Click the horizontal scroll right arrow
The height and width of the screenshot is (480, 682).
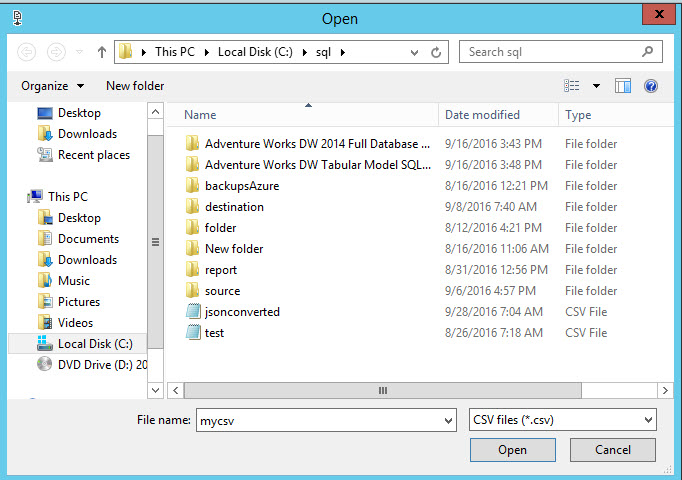pos(665,390)
